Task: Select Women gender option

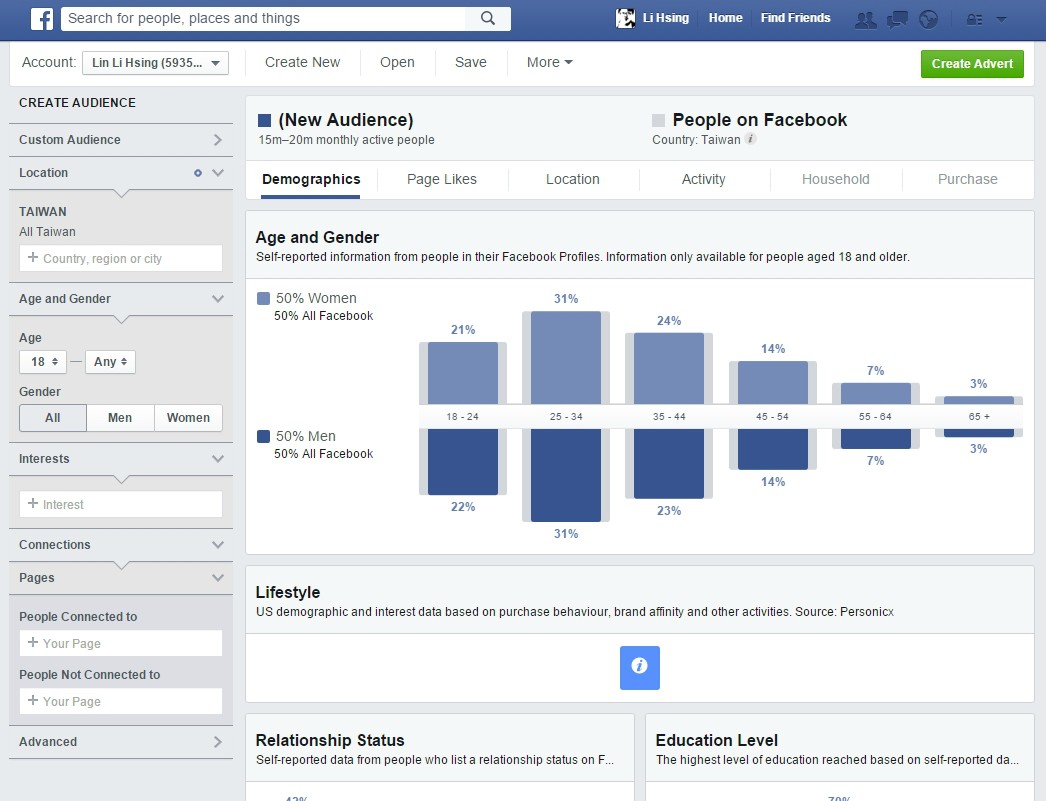Action: pos(188,418)
